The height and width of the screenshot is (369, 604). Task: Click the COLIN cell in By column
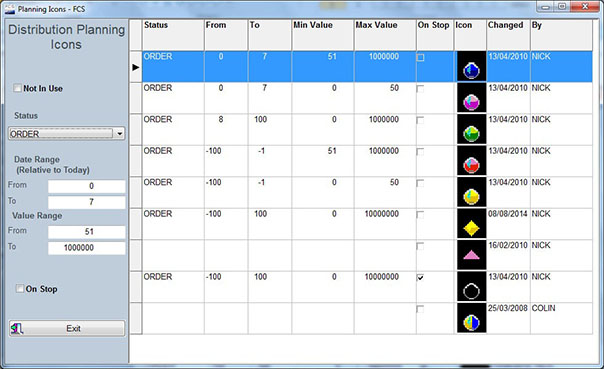coord(561,318)
